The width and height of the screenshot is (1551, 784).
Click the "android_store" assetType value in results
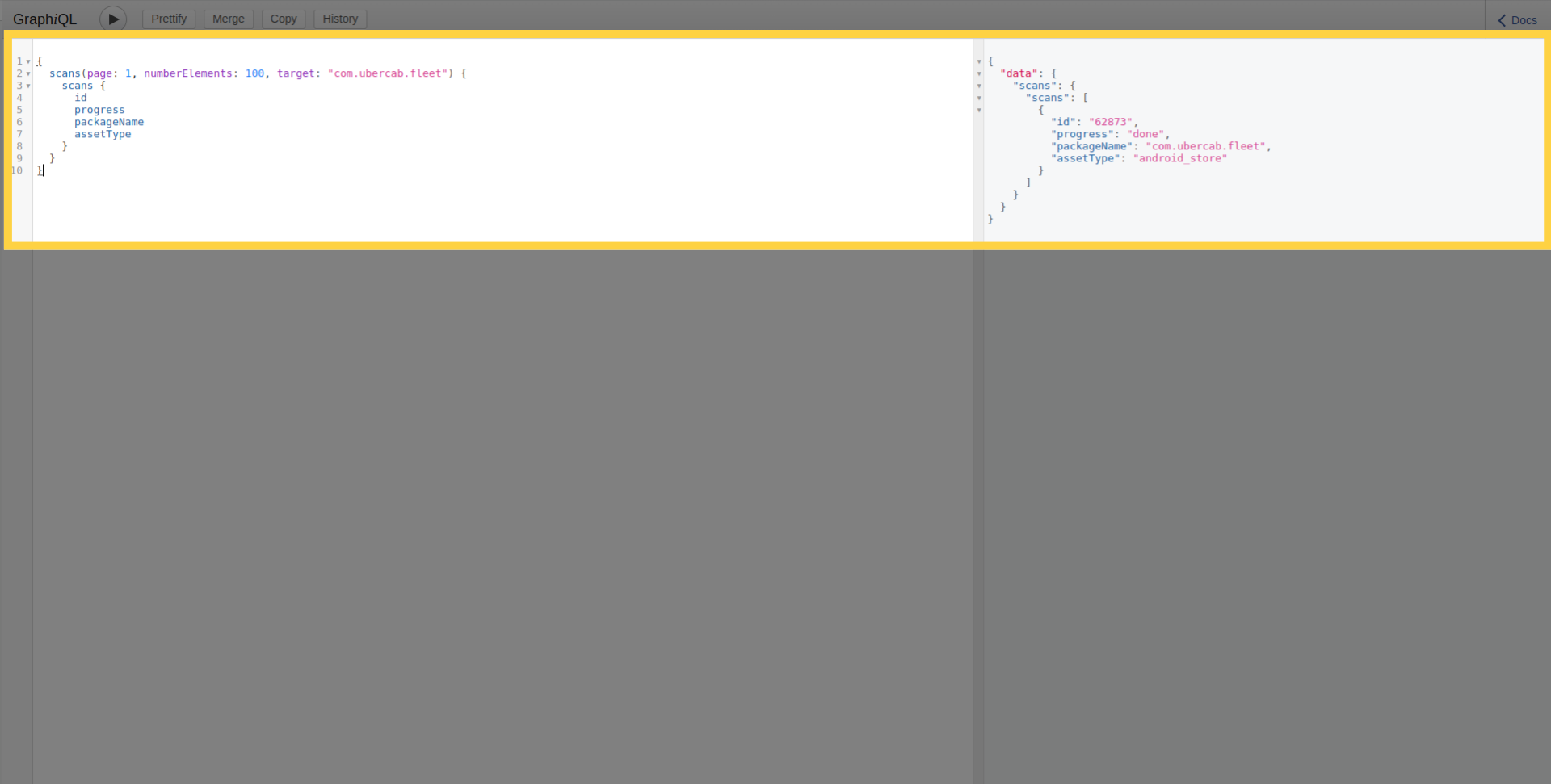pyautogui.click(x=1179, y=158)
